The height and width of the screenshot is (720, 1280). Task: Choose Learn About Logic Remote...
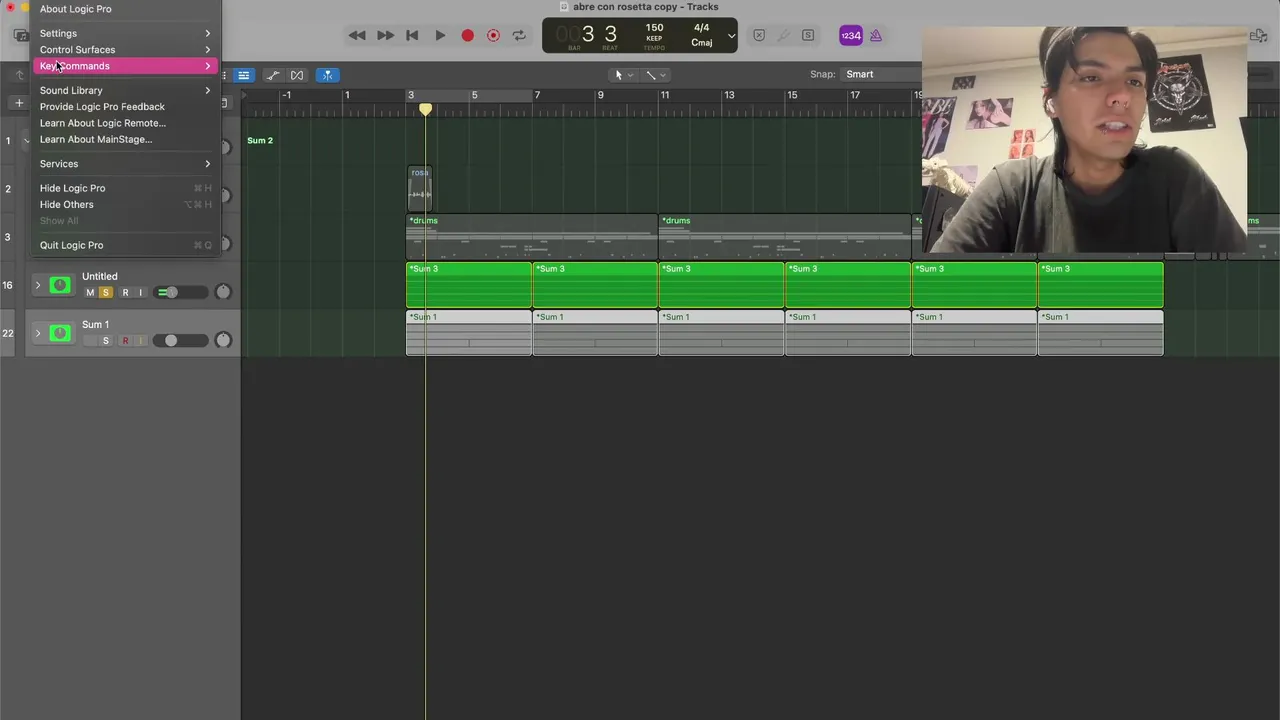[x=125, y=123]
